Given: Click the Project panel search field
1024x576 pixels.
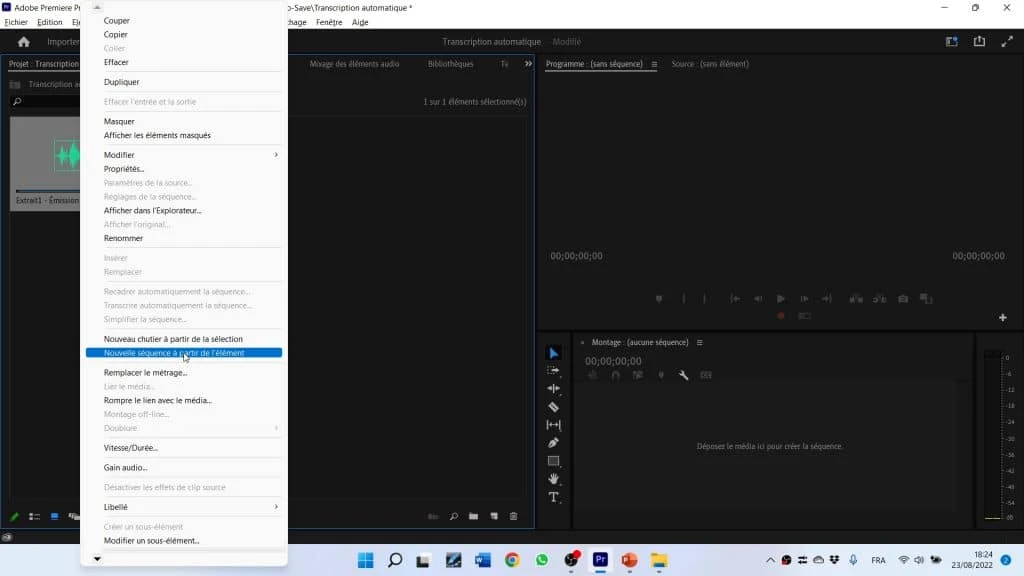Looking at the screenshot, I should [46, 102].
